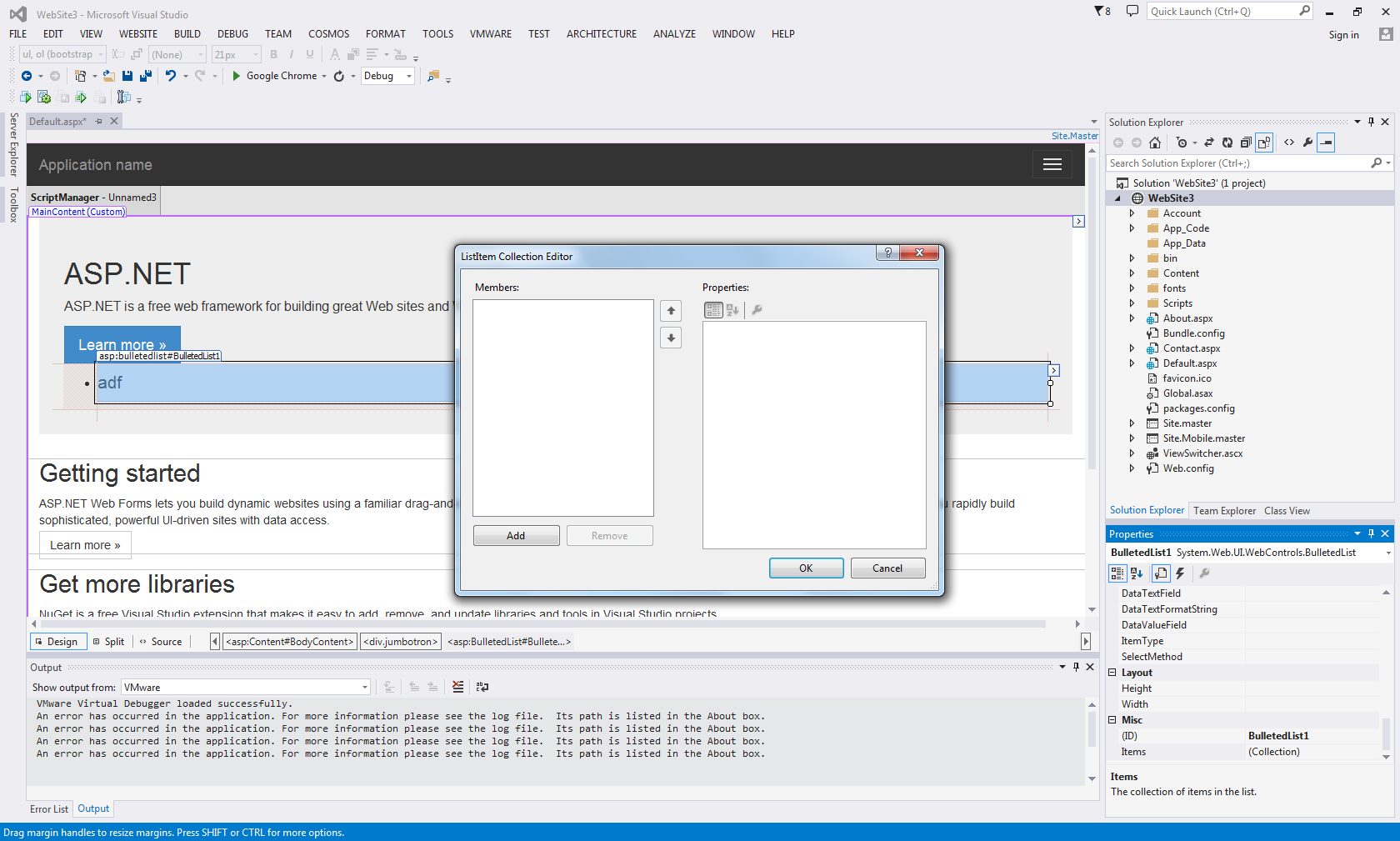Refresh the Solution Explorer
Viewport: 1400px width, 841px height.
[1227, 142]
